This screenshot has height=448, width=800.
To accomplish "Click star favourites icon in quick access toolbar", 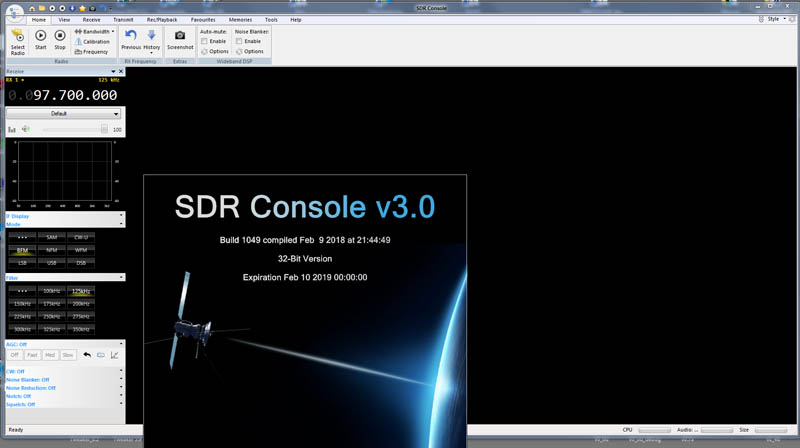I will click(82, 8).
